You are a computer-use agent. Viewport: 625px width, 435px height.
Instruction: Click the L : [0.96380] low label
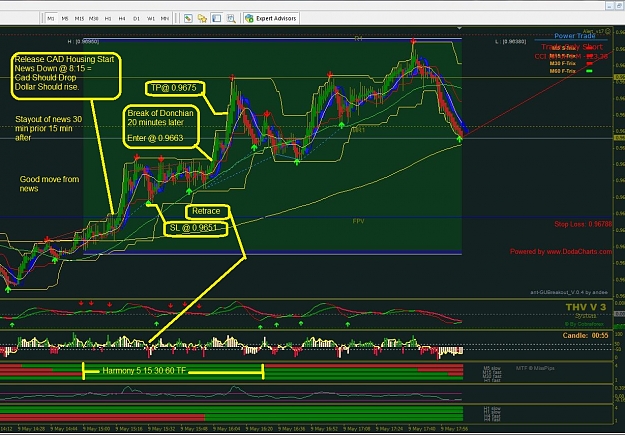pos(511,41)
